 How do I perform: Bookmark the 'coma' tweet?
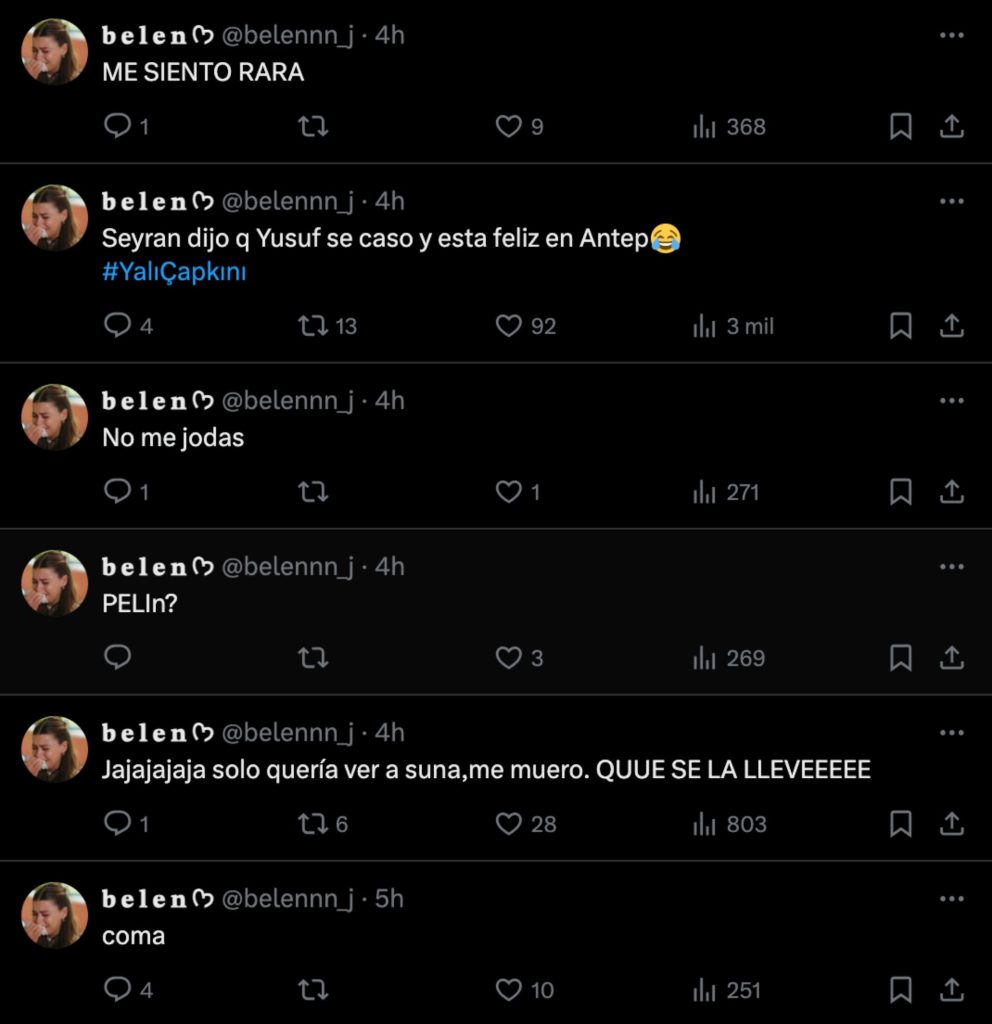pyautogui.click(x=901, y=989)
